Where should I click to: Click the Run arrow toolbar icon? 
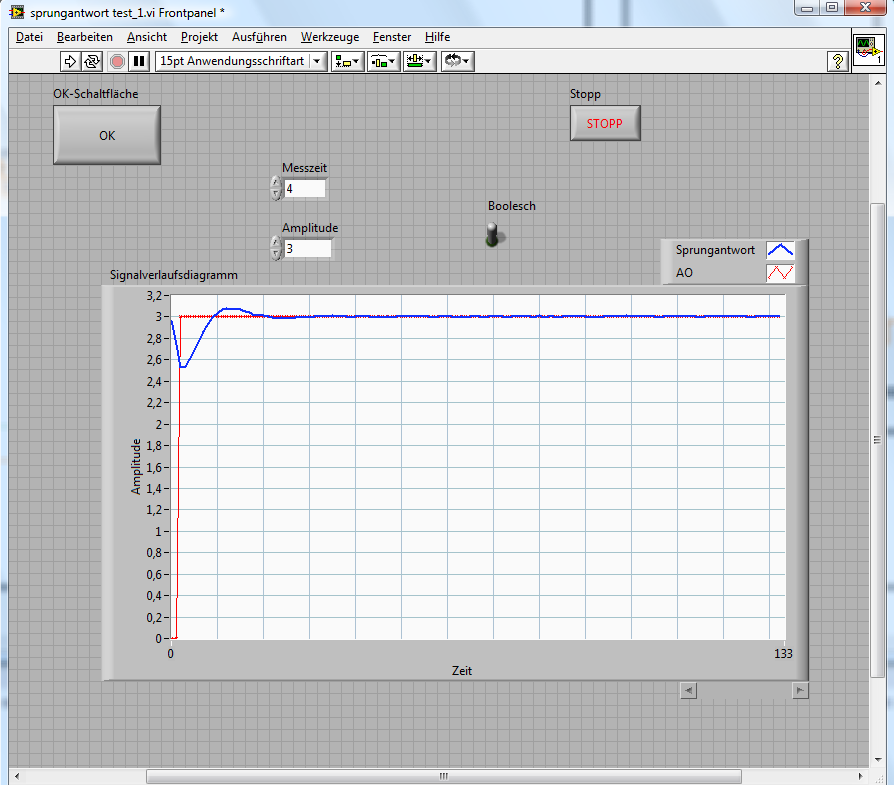tap(70, 61)
